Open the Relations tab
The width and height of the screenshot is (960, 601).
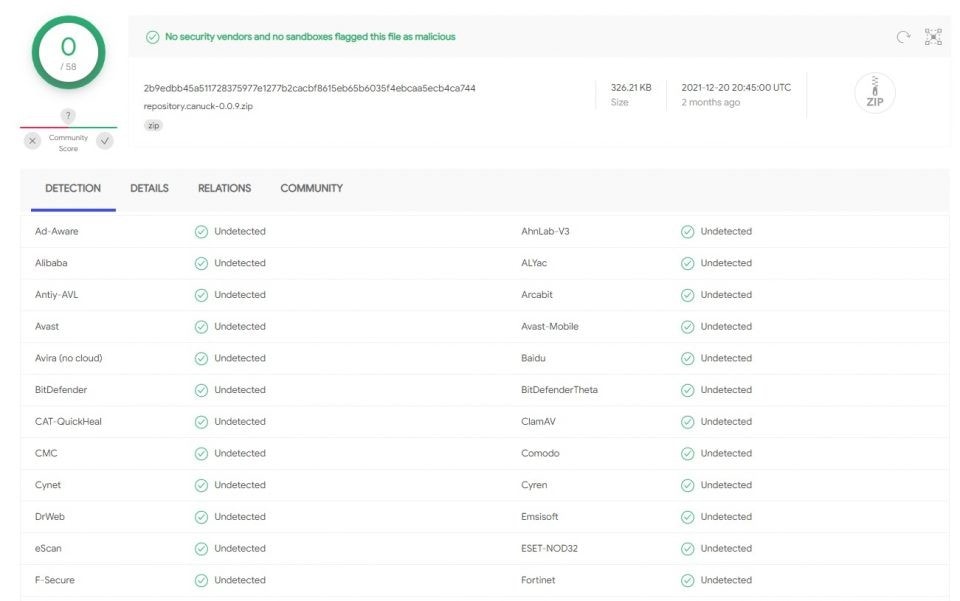225,189
